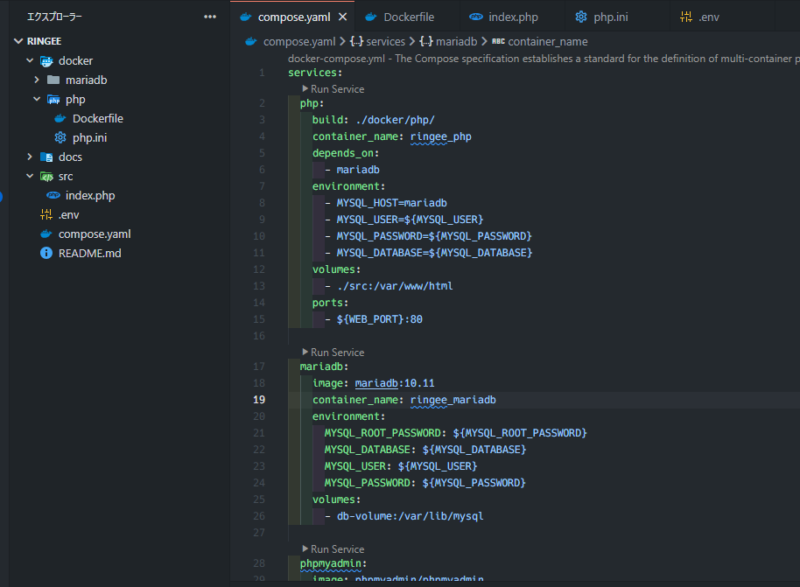
Task: Click the .env file icon in explorer
Action: [46, 215]
